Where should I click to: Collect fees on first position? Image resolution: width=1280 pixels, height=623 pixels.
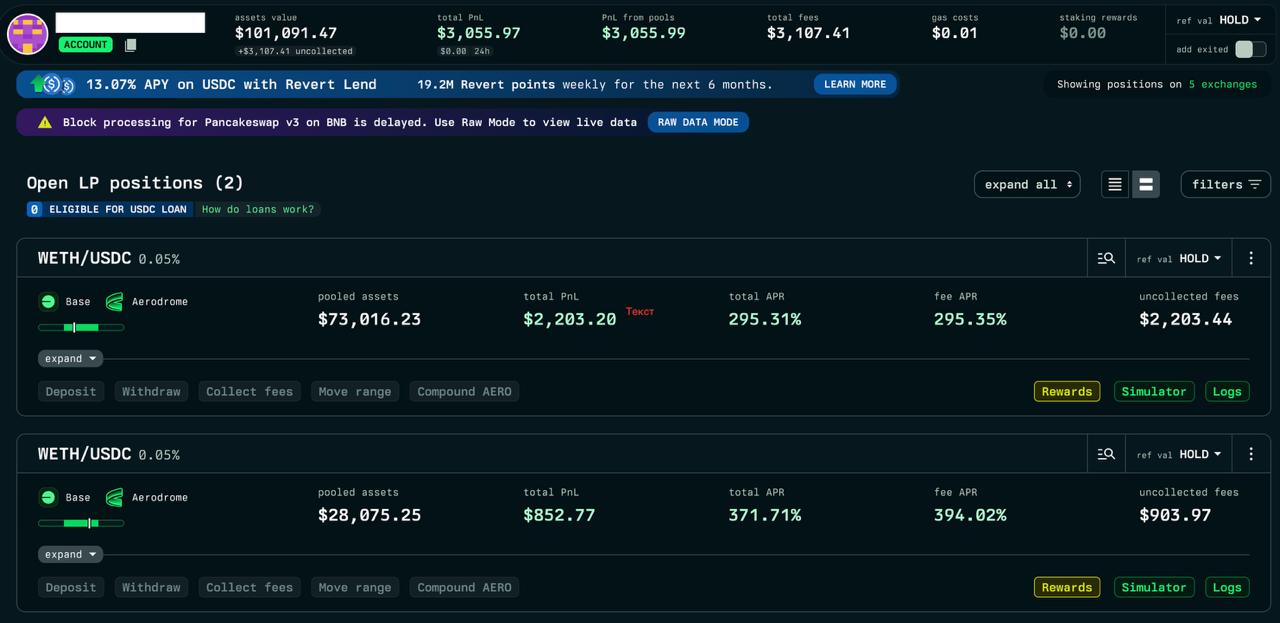pos(249,391)
